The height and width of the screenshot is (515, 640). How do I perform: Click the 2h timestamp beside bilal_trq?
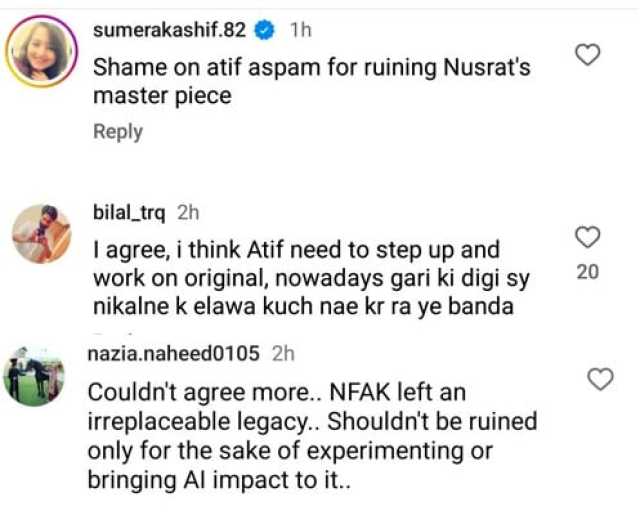(188, 213)
